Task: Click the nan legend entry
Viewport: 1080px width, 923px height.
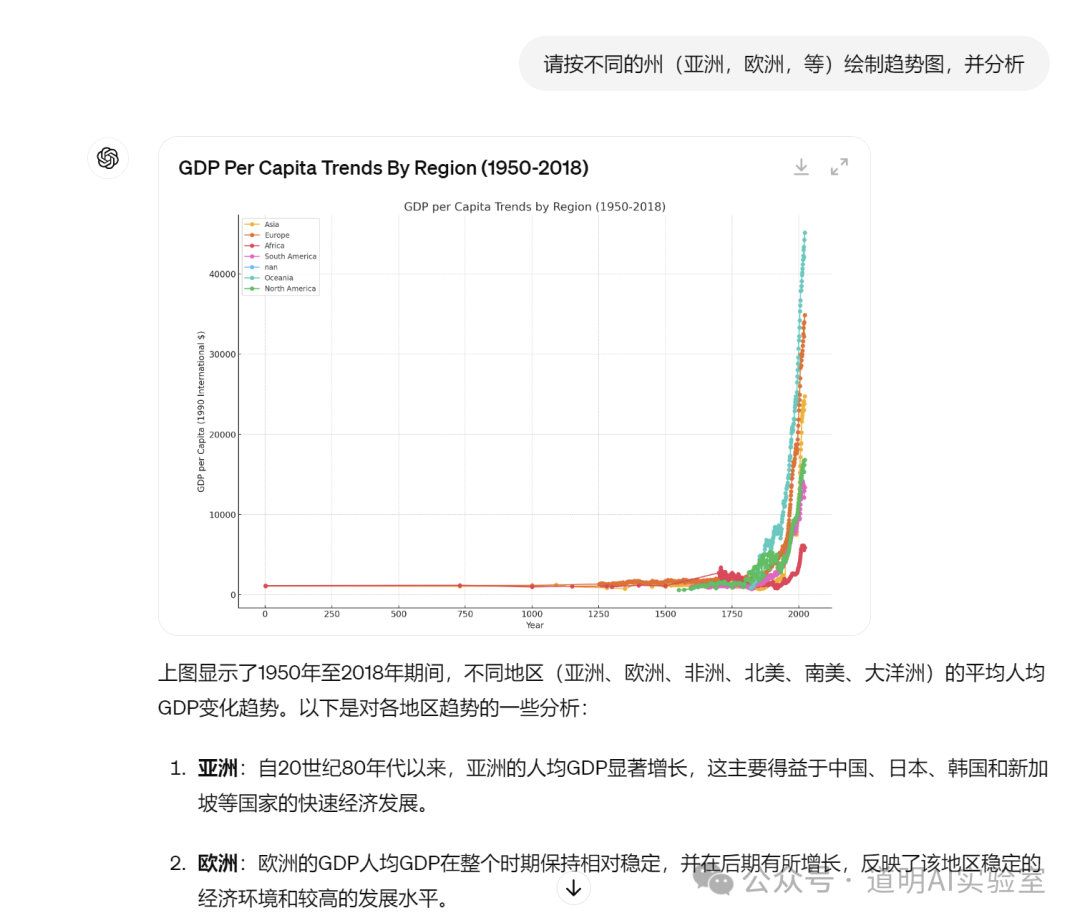Action: [270, 267]
